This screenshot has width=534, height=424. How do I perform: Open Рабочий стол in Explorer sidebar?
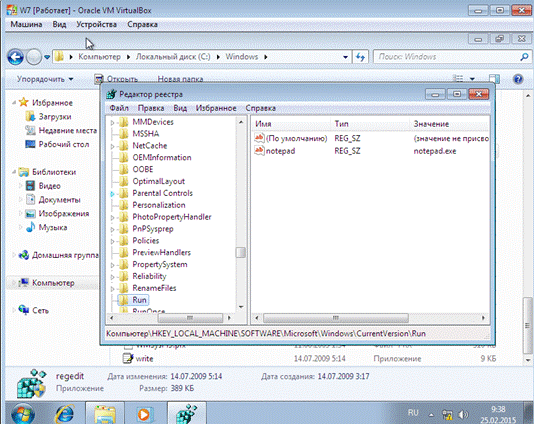pyautogui.click(x=57, y=144)
